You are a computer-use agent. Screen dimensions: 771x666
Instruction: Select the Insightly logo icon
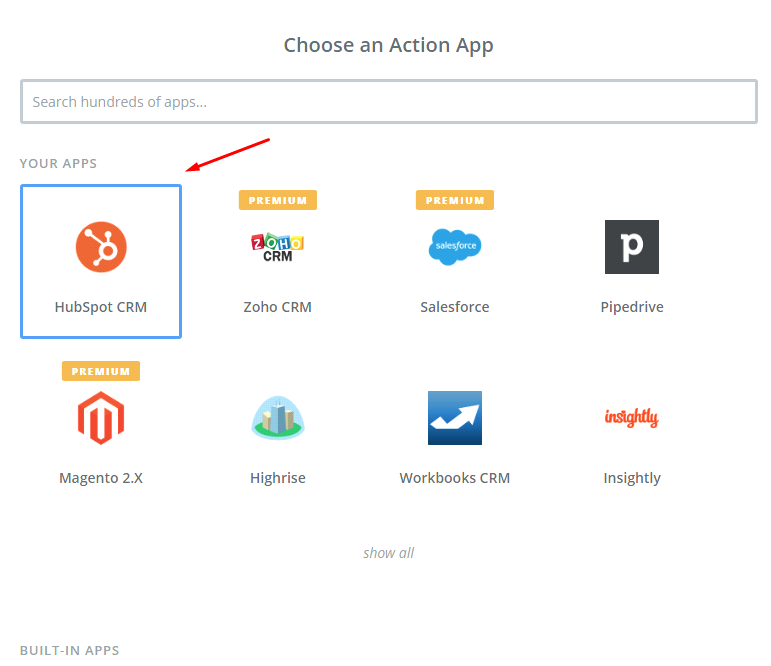point(632,417)
